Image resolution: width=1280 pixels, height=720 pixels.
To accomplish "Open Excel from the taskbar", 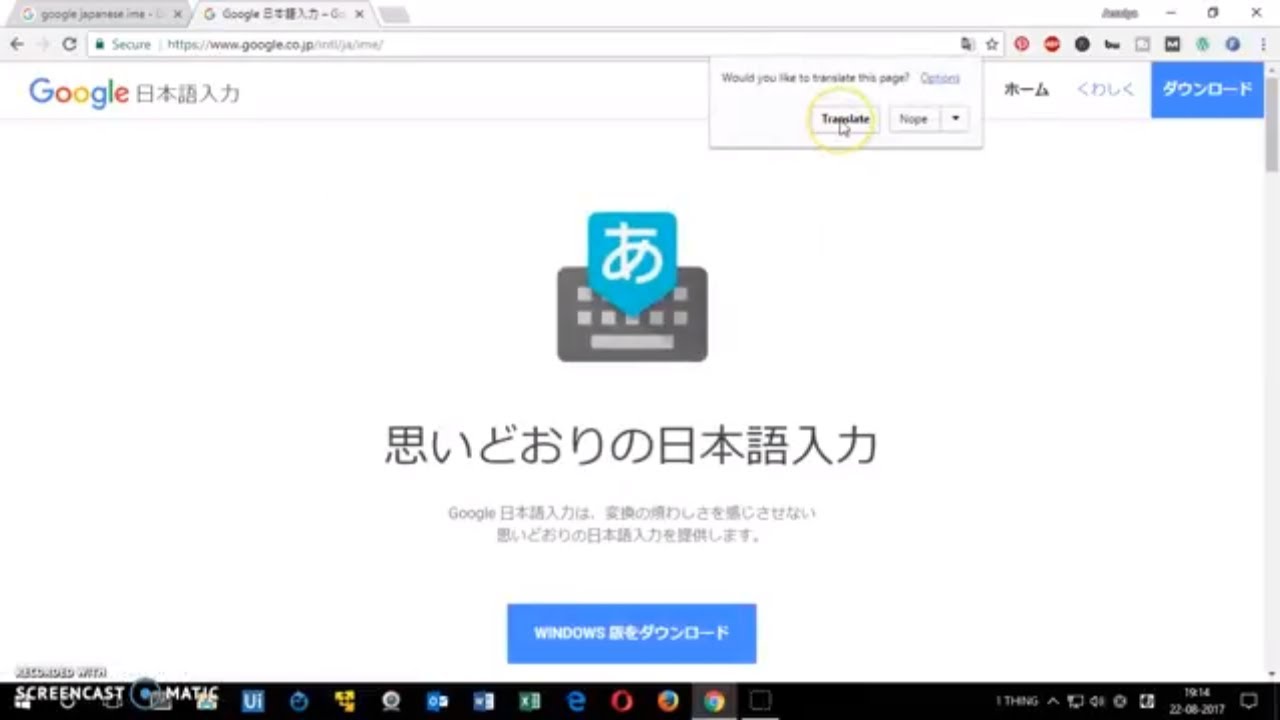I will pyautogui.click(x=530, y=701).
